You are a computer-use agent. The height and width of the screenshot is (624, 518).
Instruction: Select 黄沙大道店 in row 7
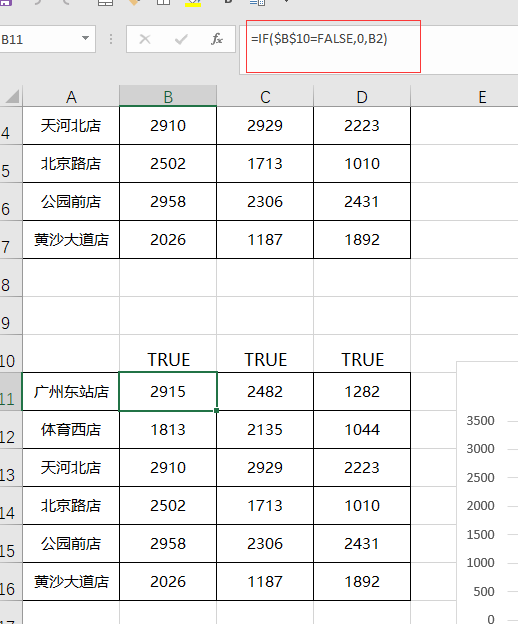click(x=71, y=240)
